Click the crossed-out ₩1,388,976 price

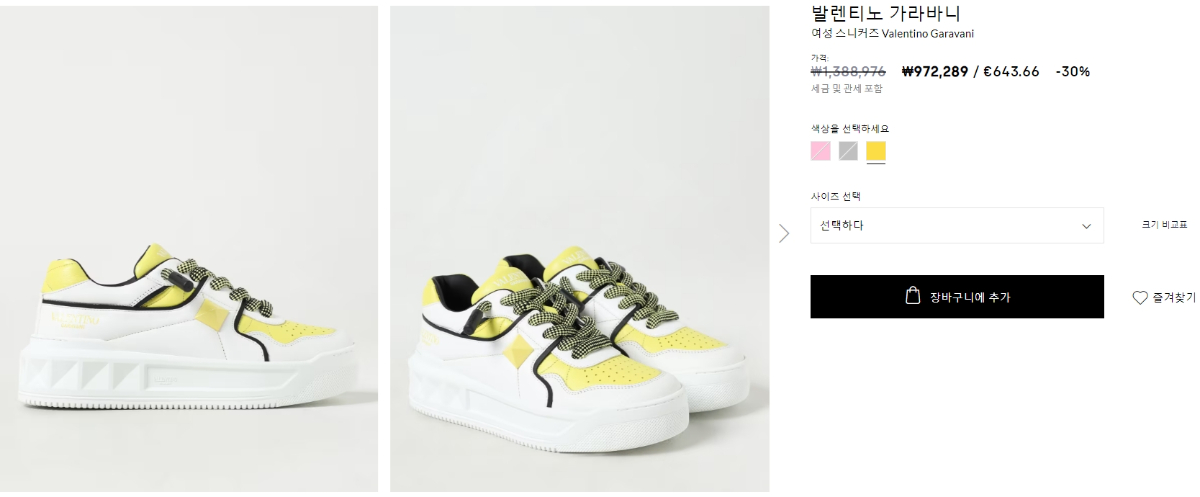click(x=848, y=71)
